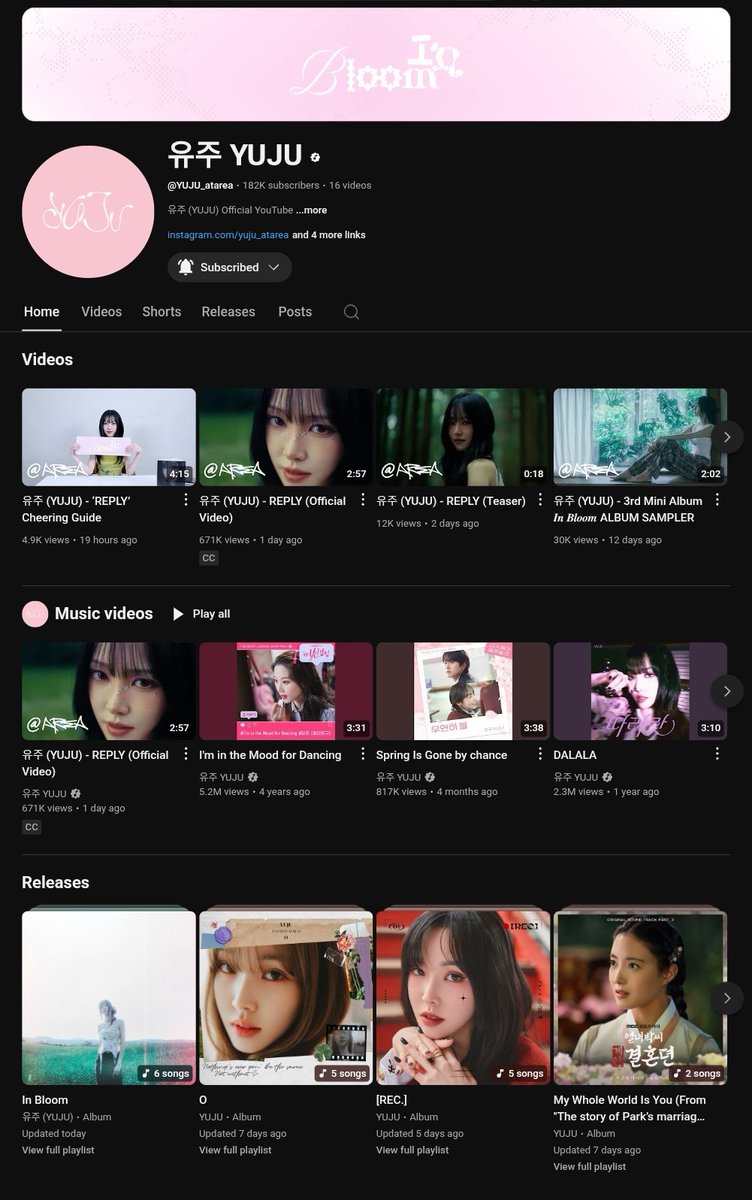752x1200 pixels.
Task: Open the Music videos section heading
Action: point(104,614)
